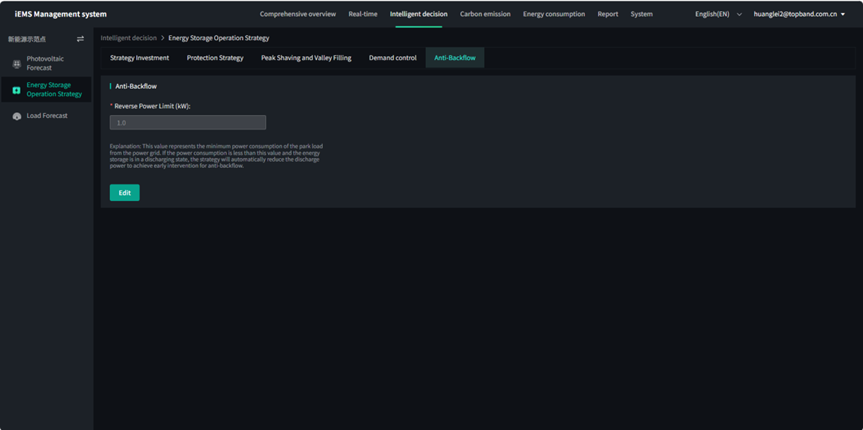This screenshot has width=863, height=430.
Task: Click the Load Forecast sidebar icon
Action: coord(16,116)
